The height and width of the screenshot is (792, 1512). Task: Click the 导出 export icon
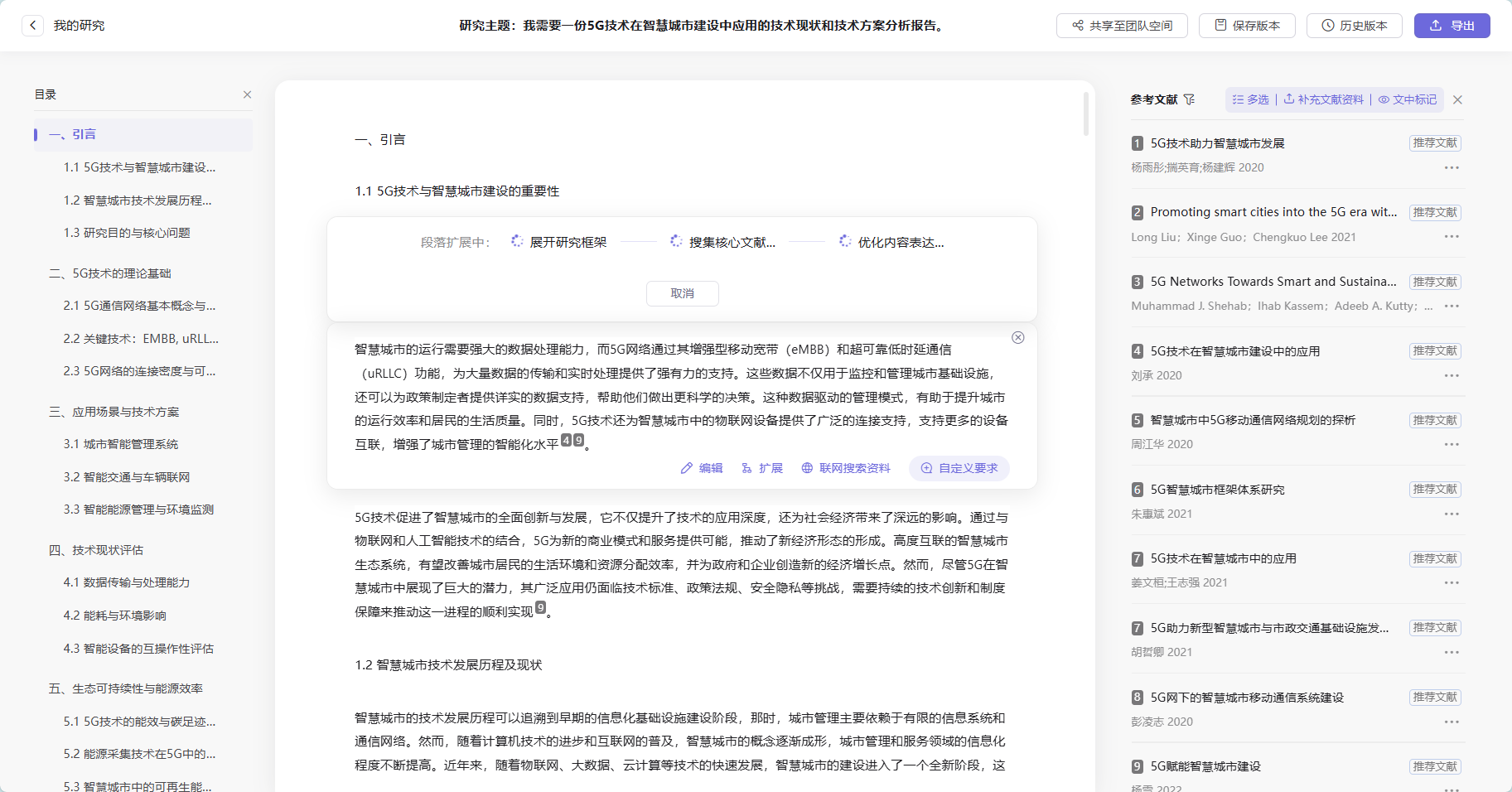tap(1436, 25)
